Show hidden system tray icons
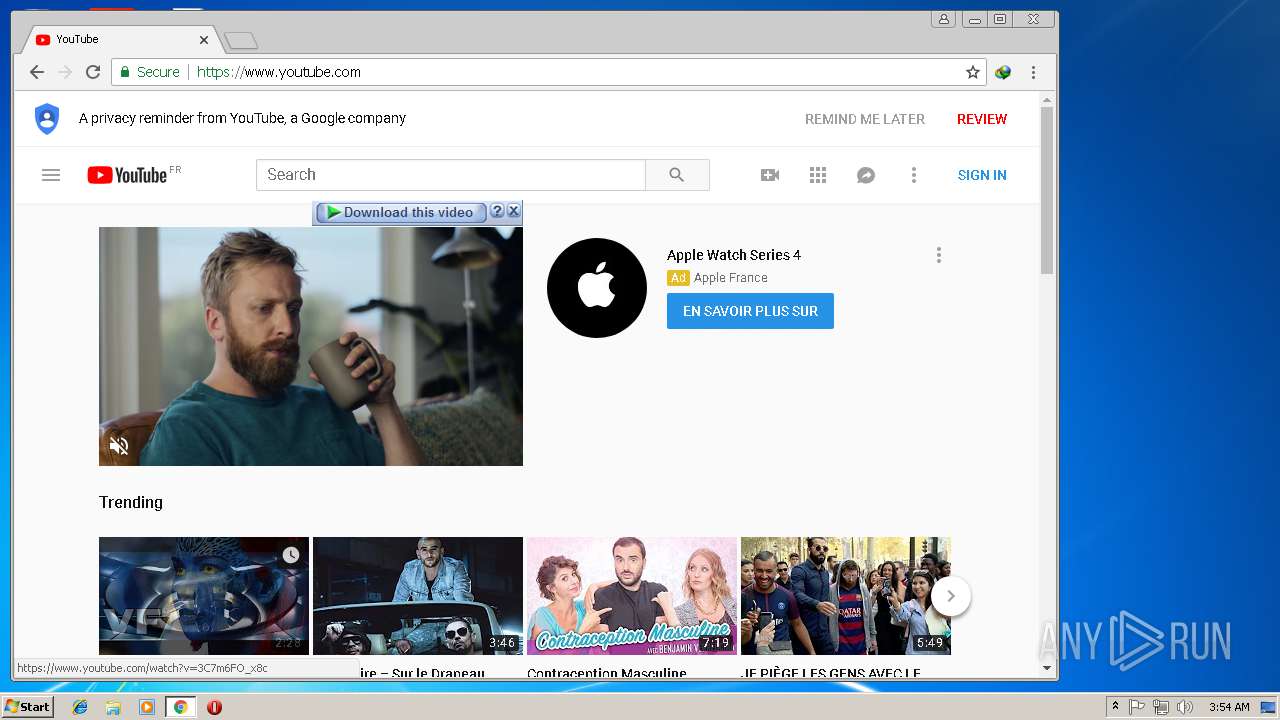Image resolution: width=1280 pixels, height=720 pixels. [1115, 707]
